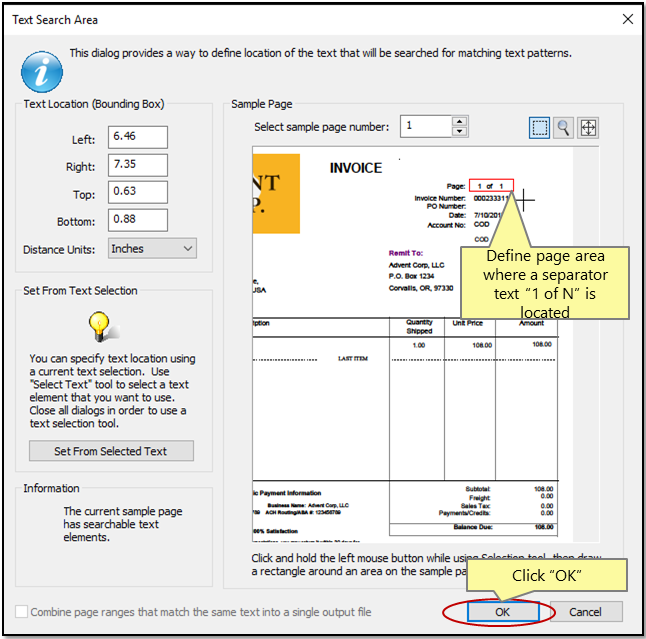646x639 pixels.
Task: Click the 'Quantity Shipped' column header
Action: click(x=419, y=327)
